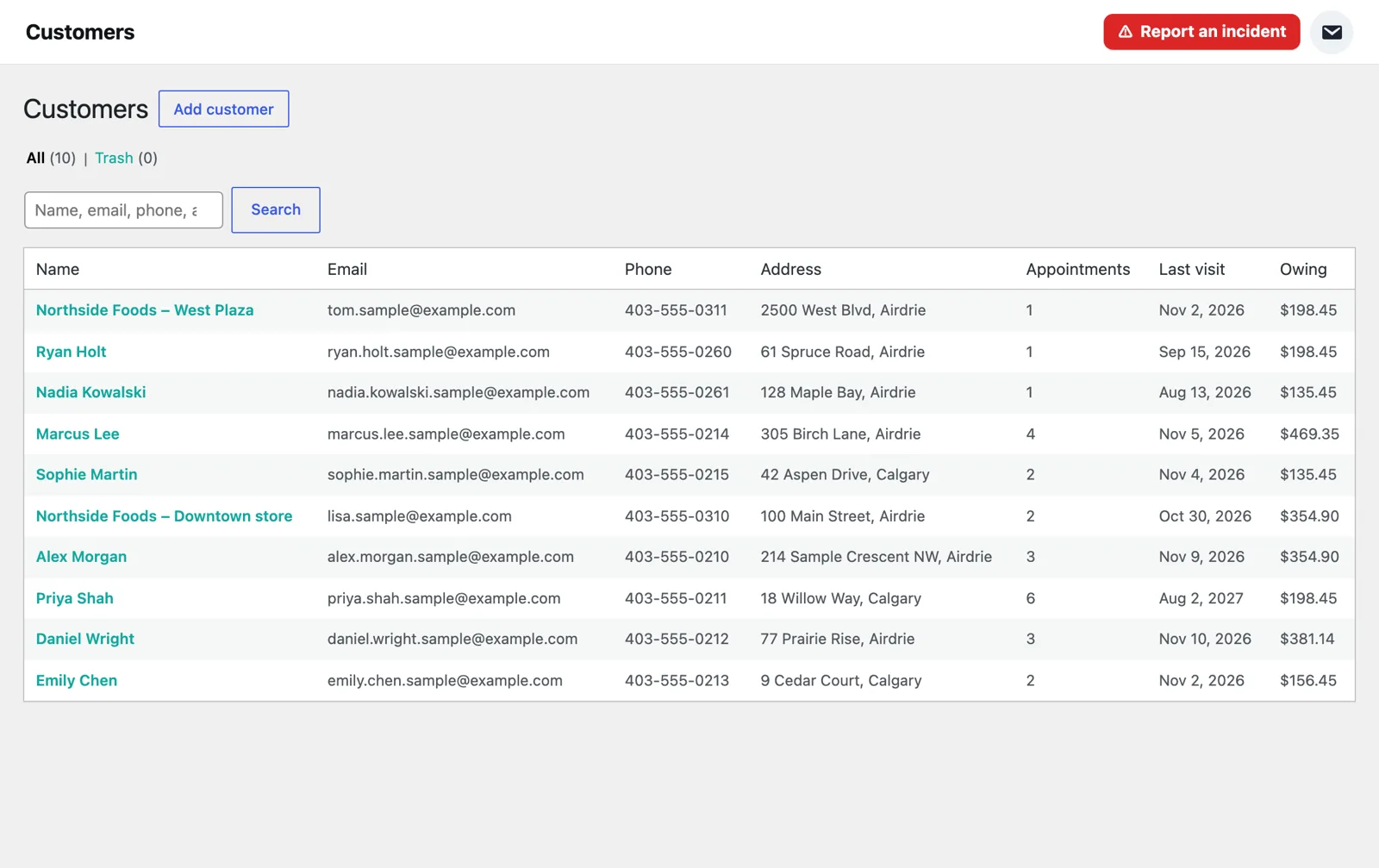
Task: Open Daniel Wright customer record
Action: [84, 639]
